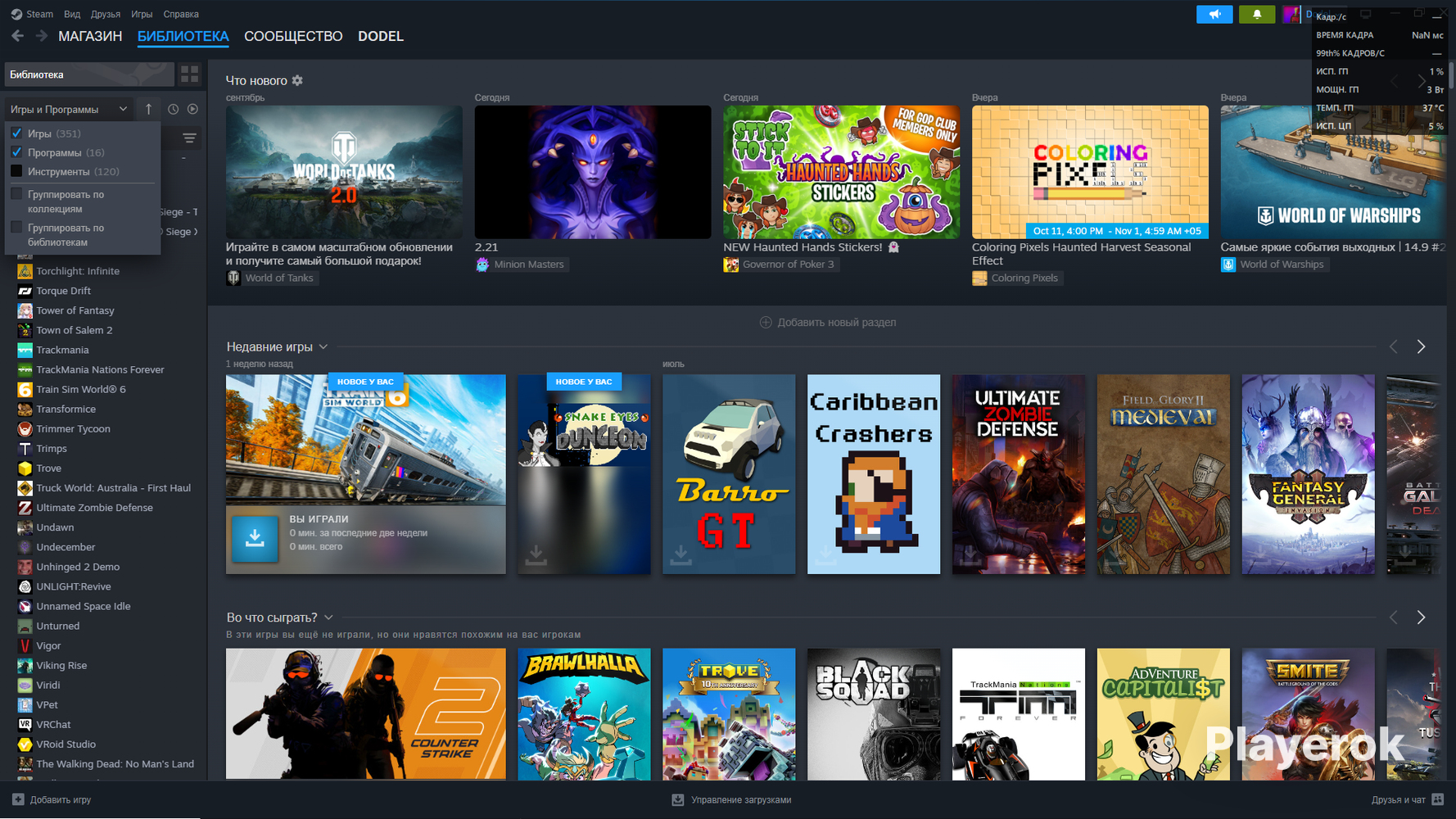Click the user profile avatar
The height and width of the screenshot is (819, 1456).
(1291, 14)
